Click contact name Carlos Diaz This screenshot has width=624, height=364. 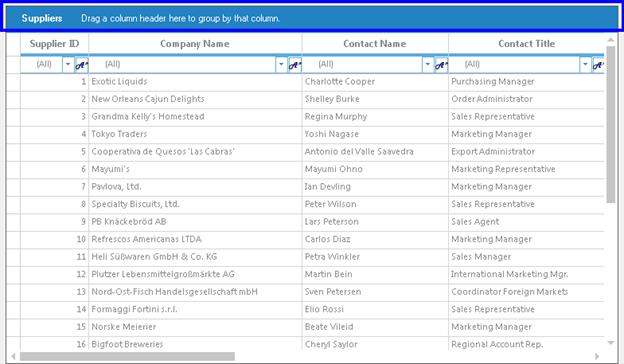pos(328,239)
